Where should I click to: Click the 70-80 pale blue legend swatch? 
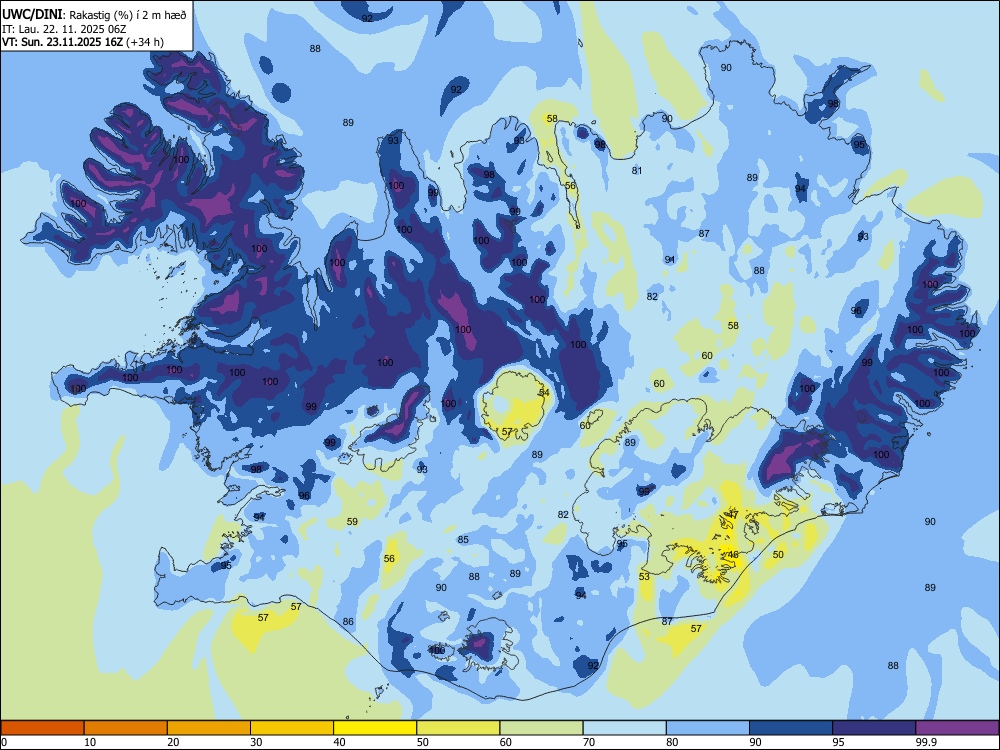tap(625, 728)
